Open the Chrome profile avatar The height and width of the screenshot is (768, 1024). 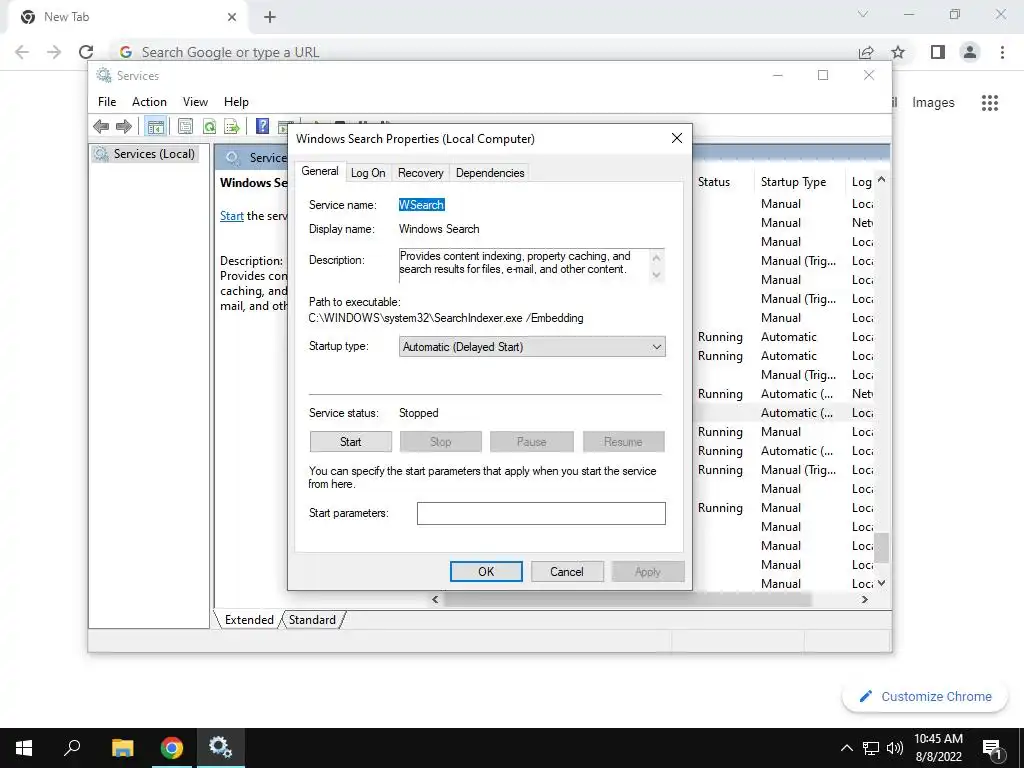(x=970, y=52)
